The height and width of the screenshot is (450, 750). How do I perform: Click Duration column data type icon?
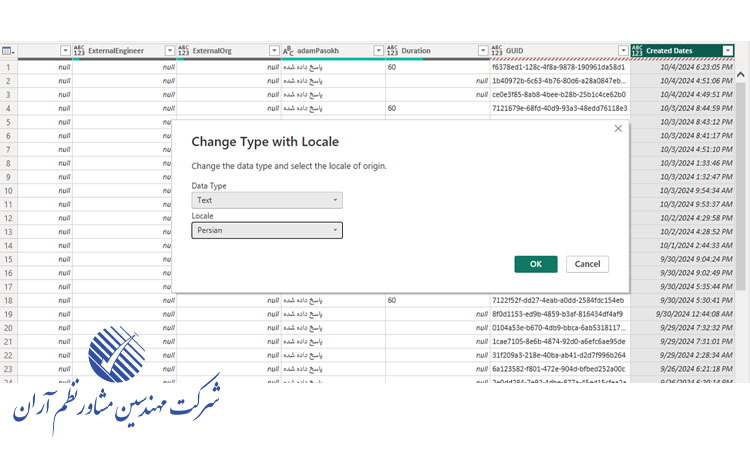click(392, 50)
